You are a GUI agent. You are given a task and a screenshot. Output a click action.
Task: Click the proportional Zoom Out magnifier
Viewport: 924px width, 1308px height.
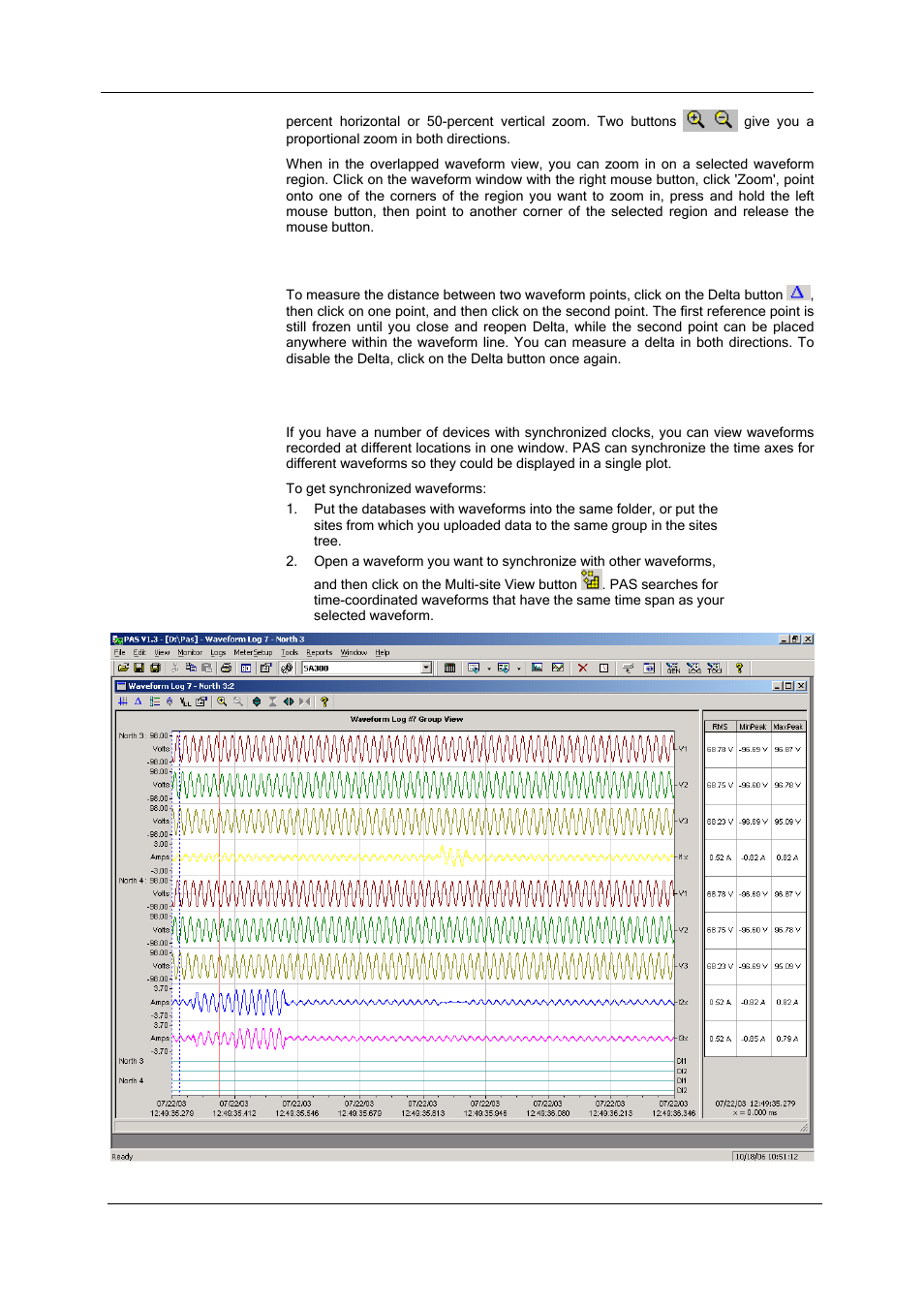238,701
